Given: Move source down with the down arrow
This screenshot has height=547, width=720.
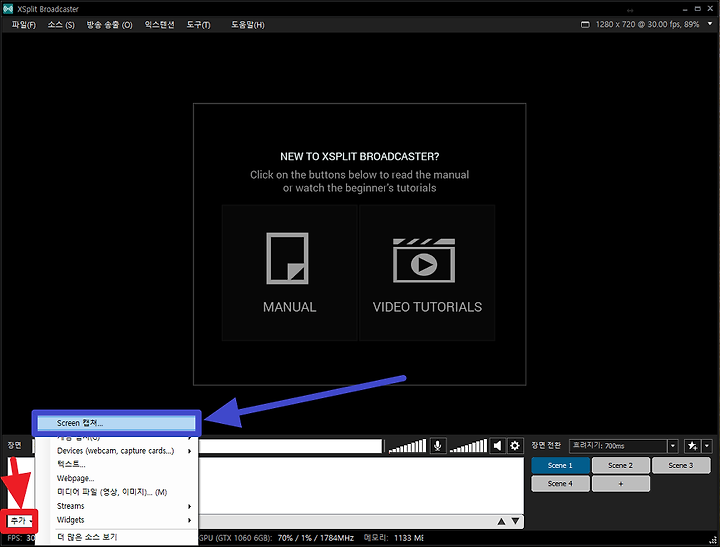Looking at the screenshot, I should click(x=516, y=521).
